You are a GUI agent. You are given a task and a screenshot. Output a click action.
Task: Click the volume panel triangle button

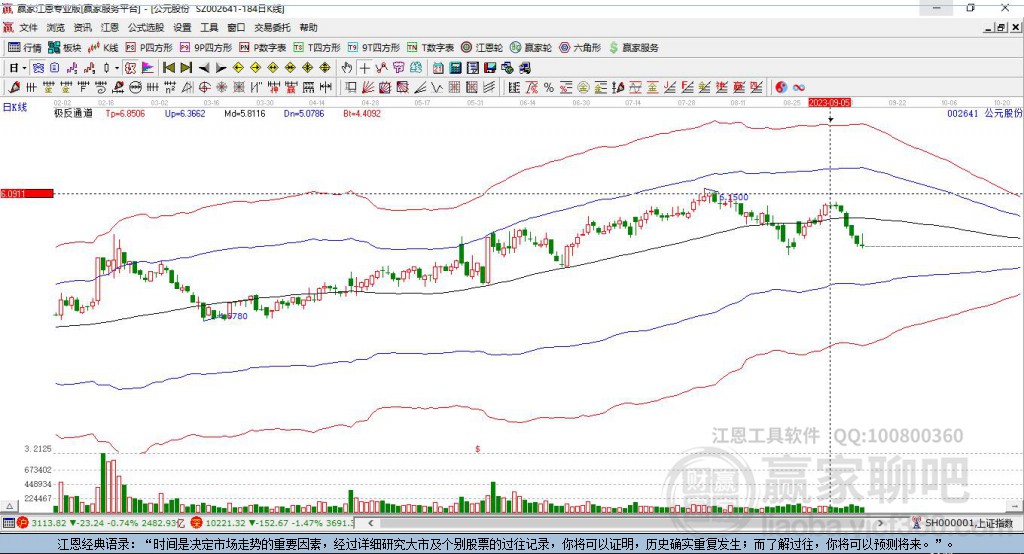pos(9,506)
